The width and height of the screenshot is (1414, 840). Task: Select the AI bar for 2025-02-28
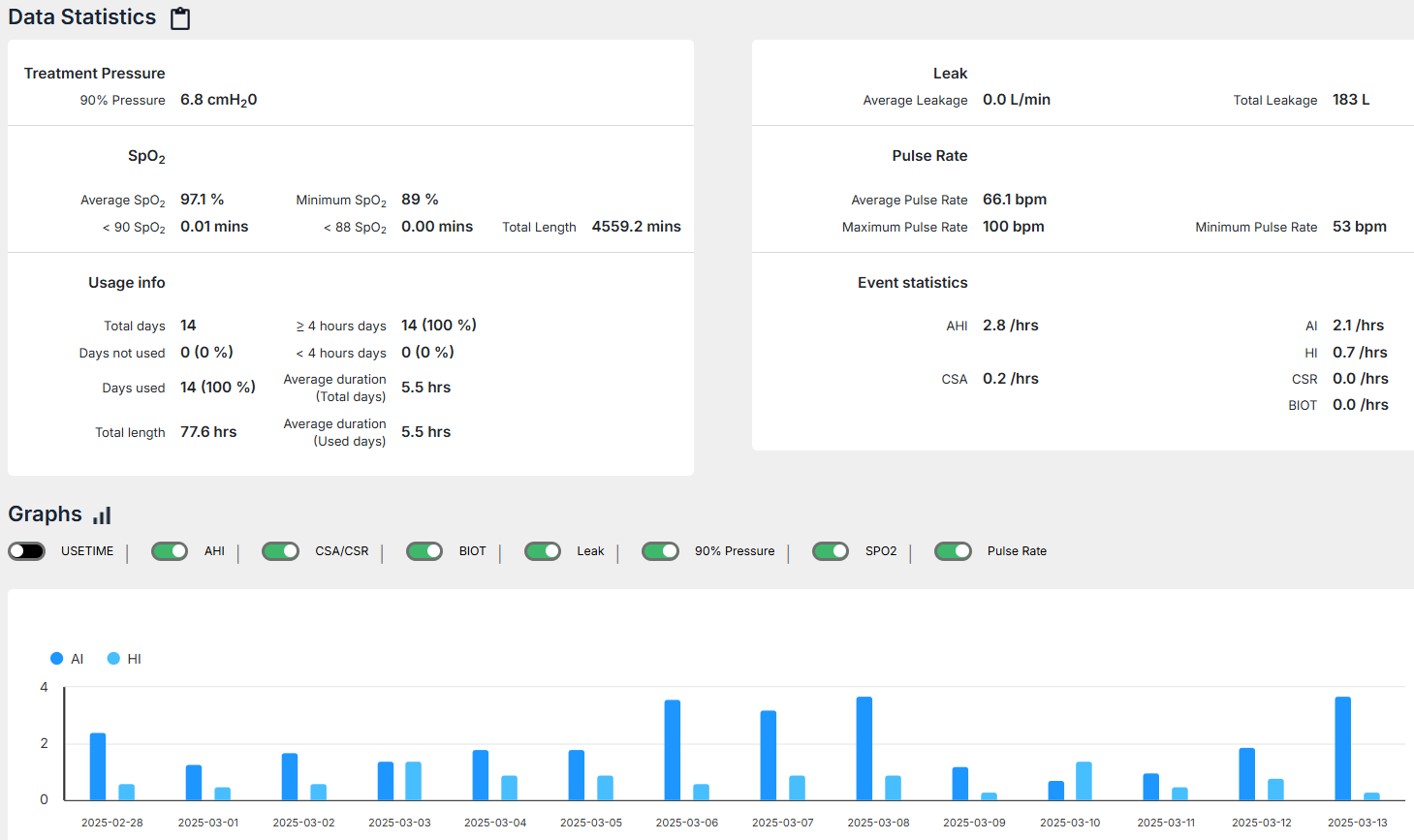pyautogui.click(x=98, y=766)
